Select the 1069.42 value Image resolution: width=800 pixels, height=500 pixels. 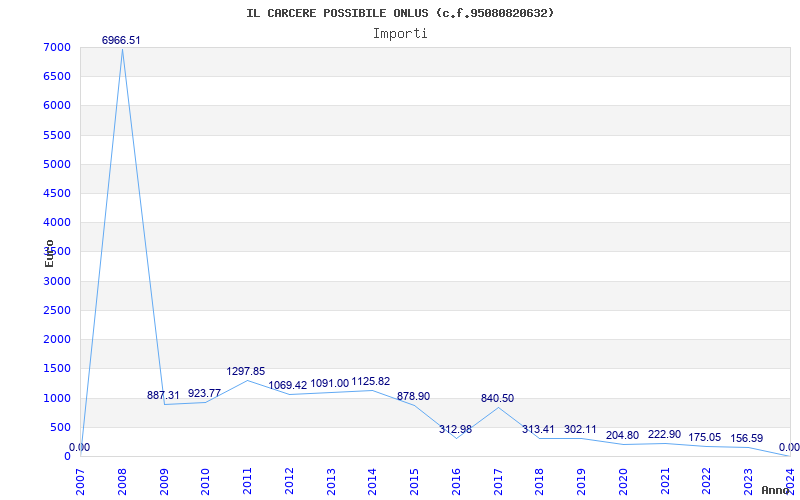pos(288,385)
